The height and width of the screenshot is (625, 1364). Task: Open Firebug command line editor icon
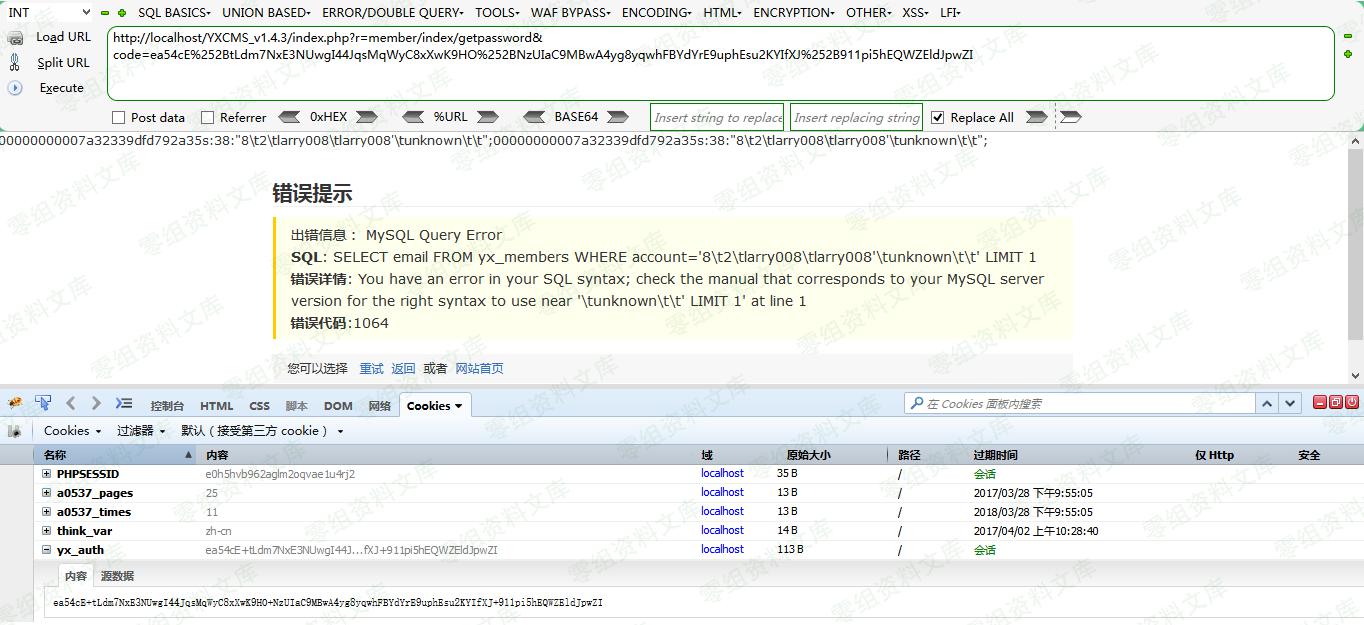coord(124,404)
